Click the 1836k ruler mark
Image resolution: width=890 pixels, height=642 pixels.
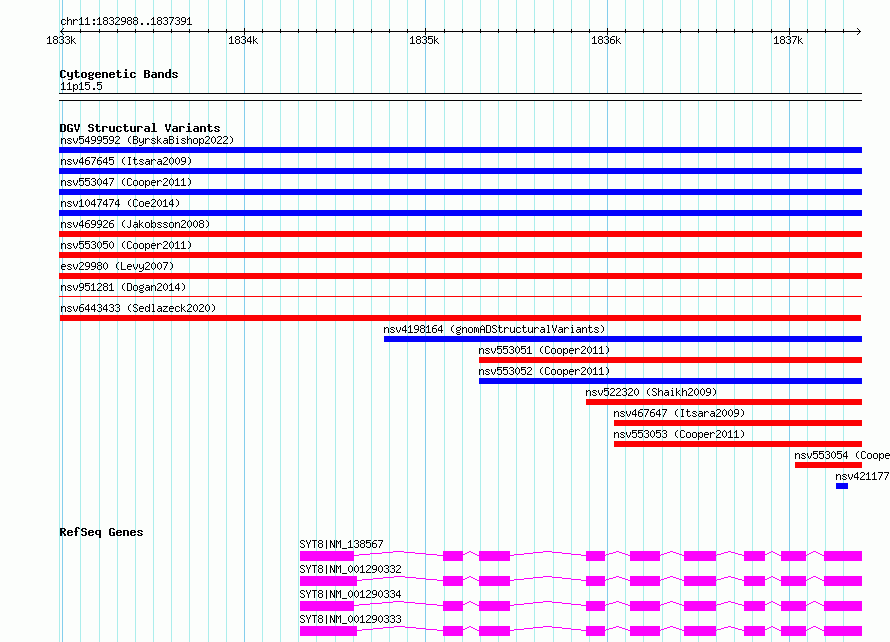click(606, 40)
